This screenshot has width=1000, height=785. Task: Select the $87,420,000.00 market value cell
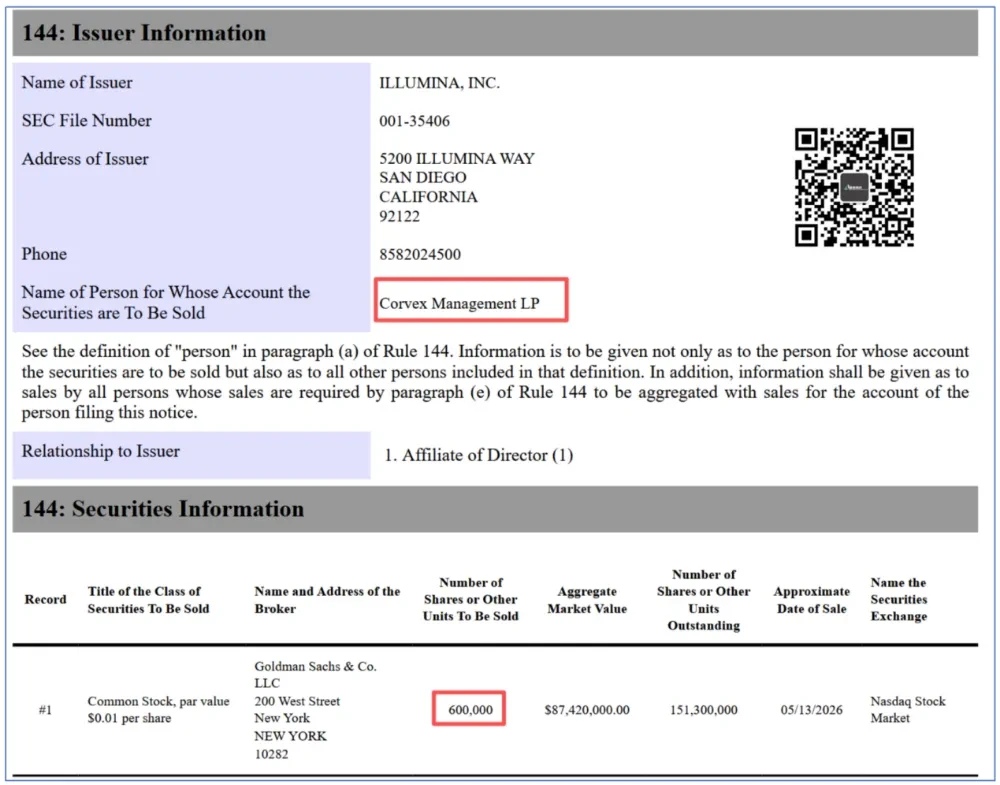coord(587,710)
